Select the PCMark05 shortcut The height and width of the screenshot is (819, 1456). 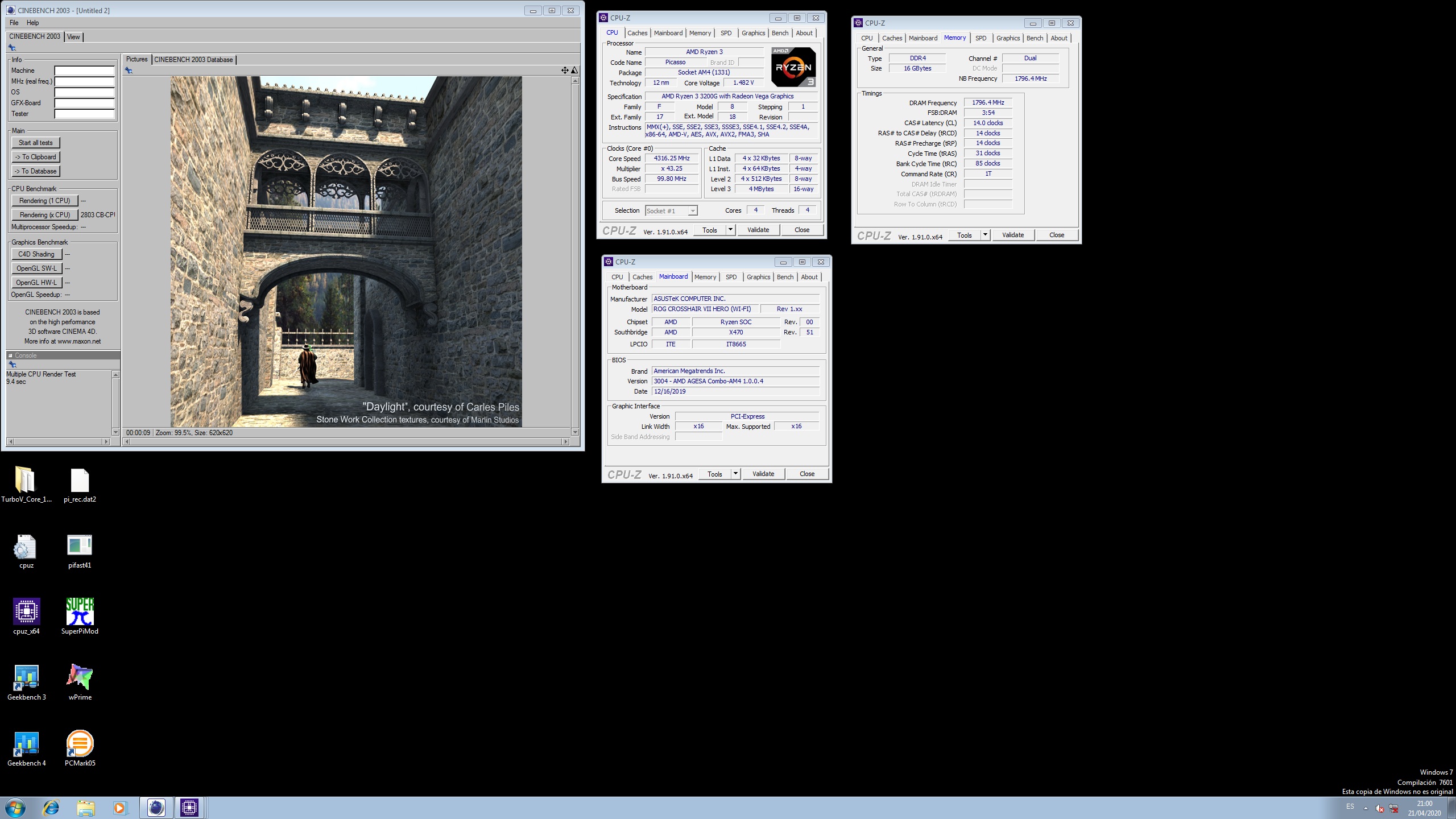(80, 748)
